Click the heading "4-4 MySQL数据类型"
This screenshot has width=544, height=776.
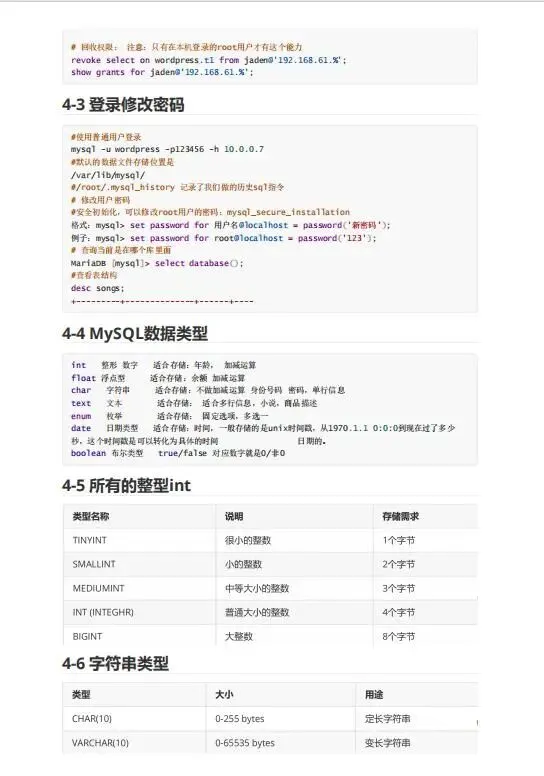[x=135, y=333]
